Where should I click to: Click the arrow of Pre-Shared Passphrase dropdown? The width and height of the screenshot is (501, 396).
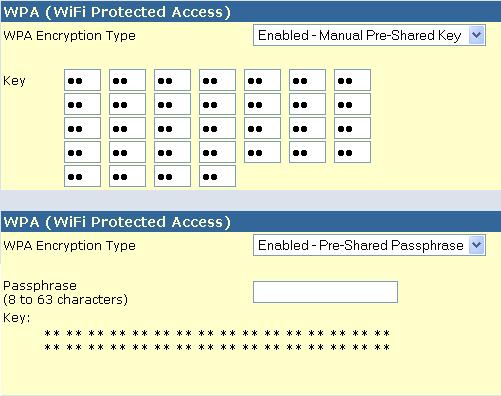477,245
